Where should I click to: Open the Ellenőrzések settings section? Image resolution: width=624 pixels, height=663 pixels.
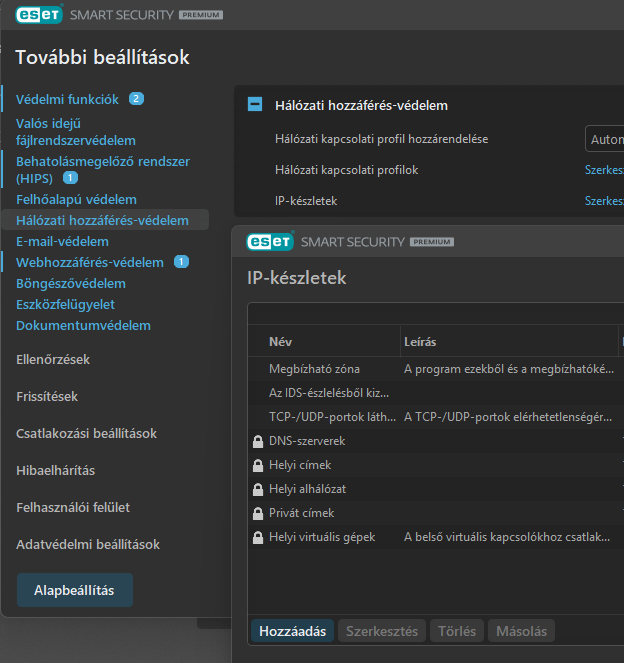pos(53,359)
